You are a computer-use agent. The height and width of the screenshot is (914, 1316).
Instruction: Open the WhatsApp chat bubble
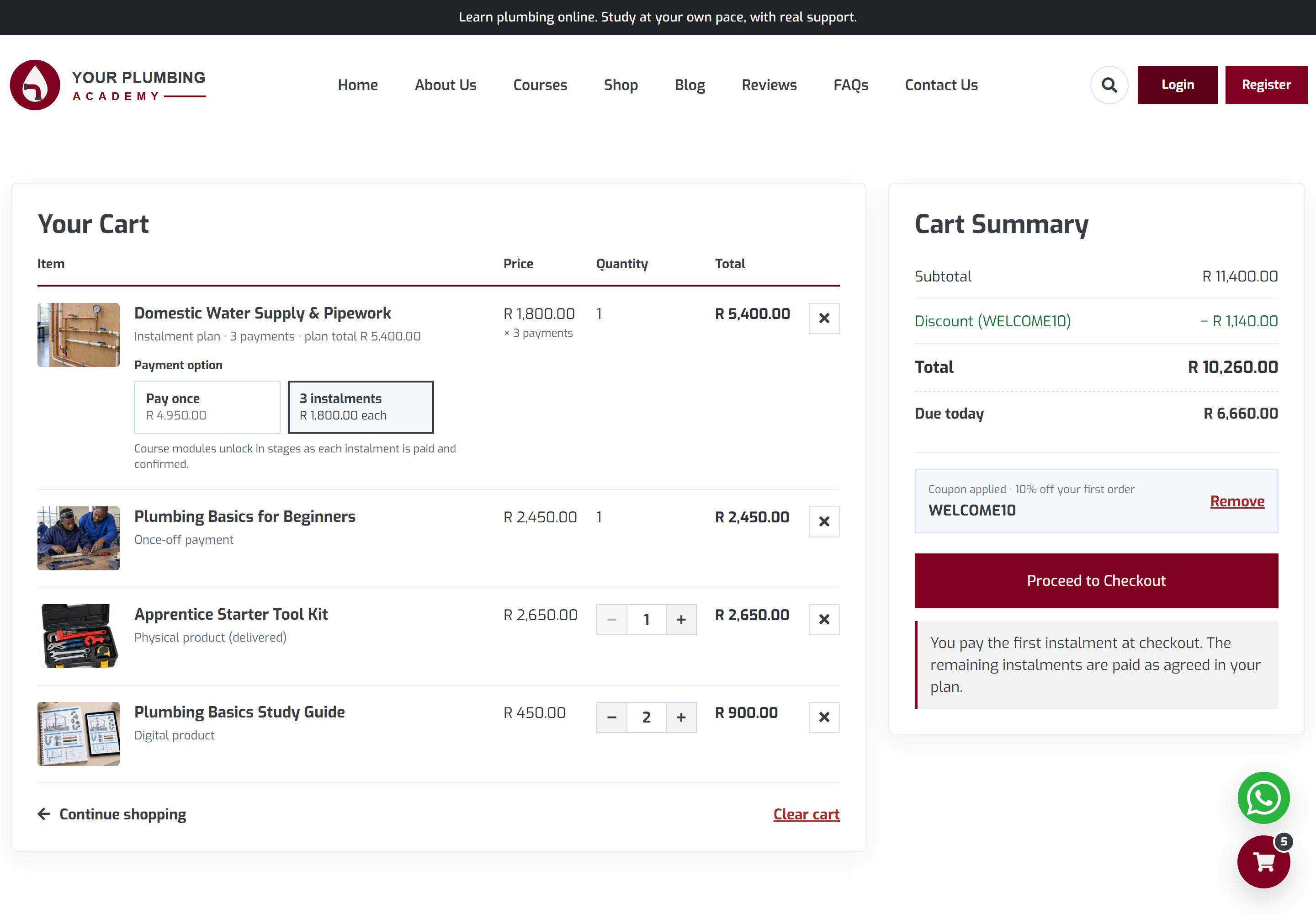[x=1263, y=798]
